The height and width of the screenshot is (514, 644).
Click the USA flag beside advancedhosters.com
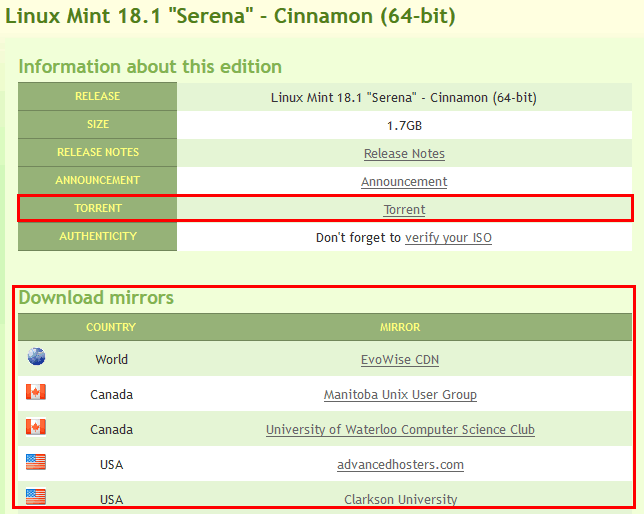click(36, 462)
